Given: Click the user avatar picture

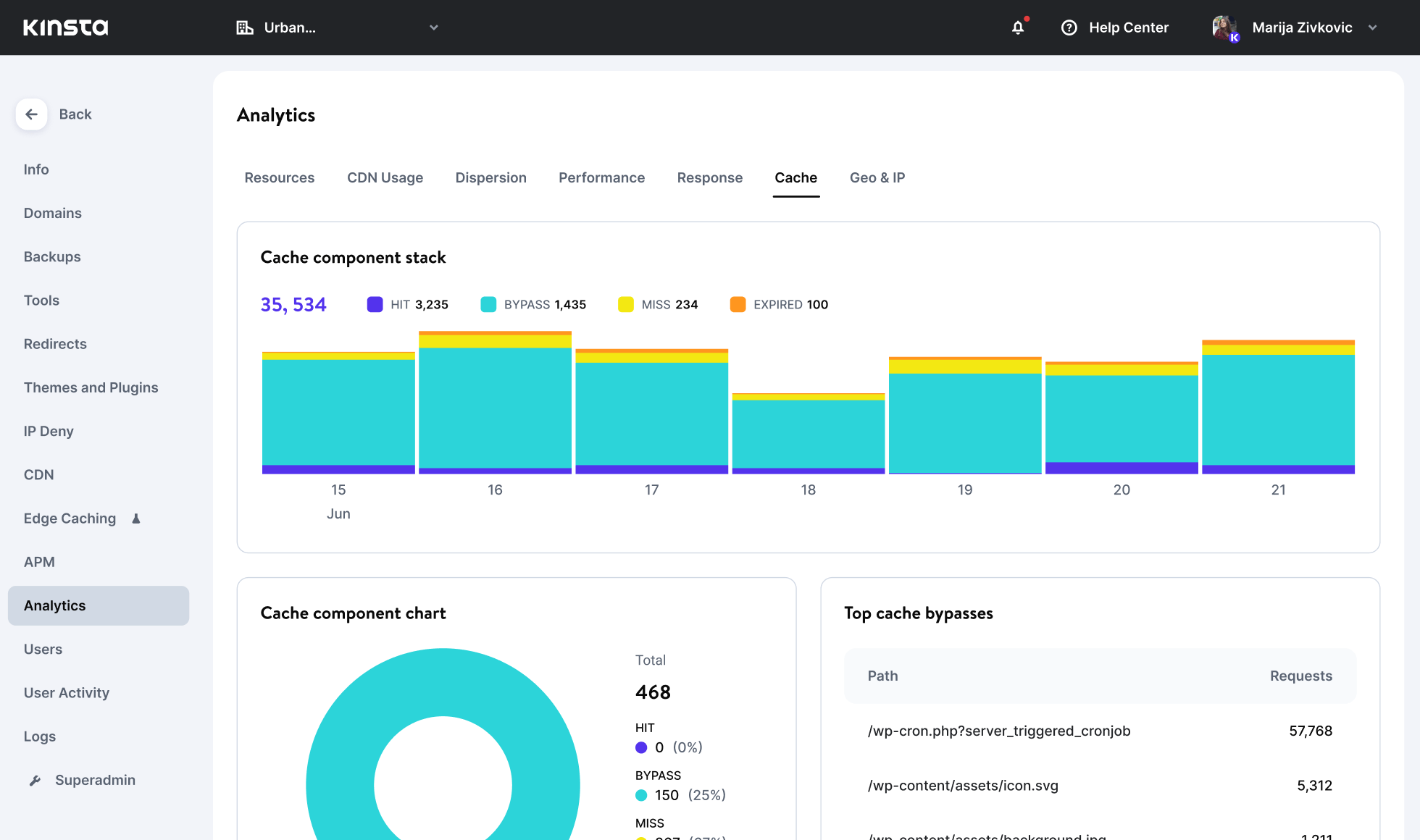Looking at the screenshot, I should click(x=1224, y=28).
